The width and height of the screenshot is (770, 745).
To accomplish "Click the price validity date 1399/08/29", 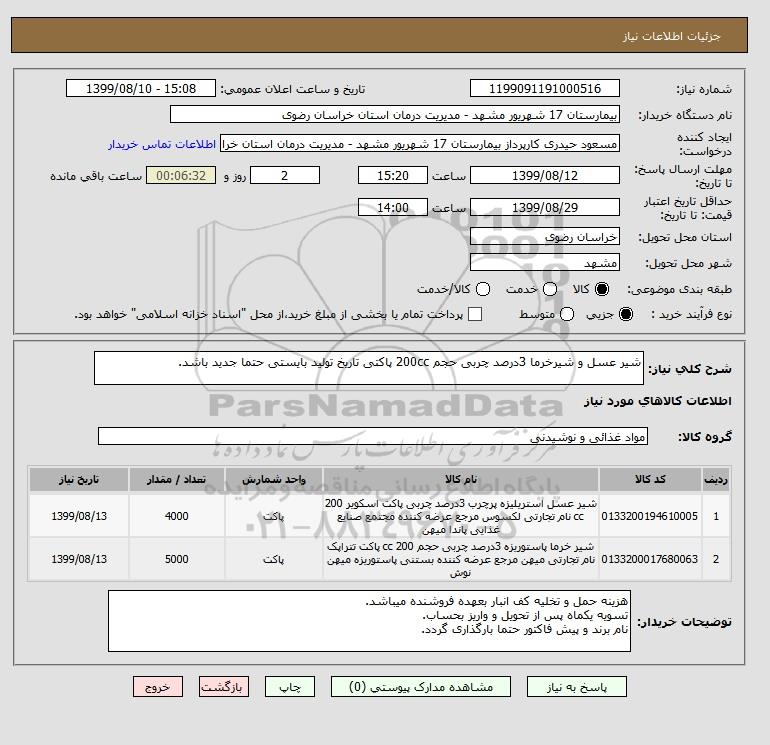I will (545, 207).
